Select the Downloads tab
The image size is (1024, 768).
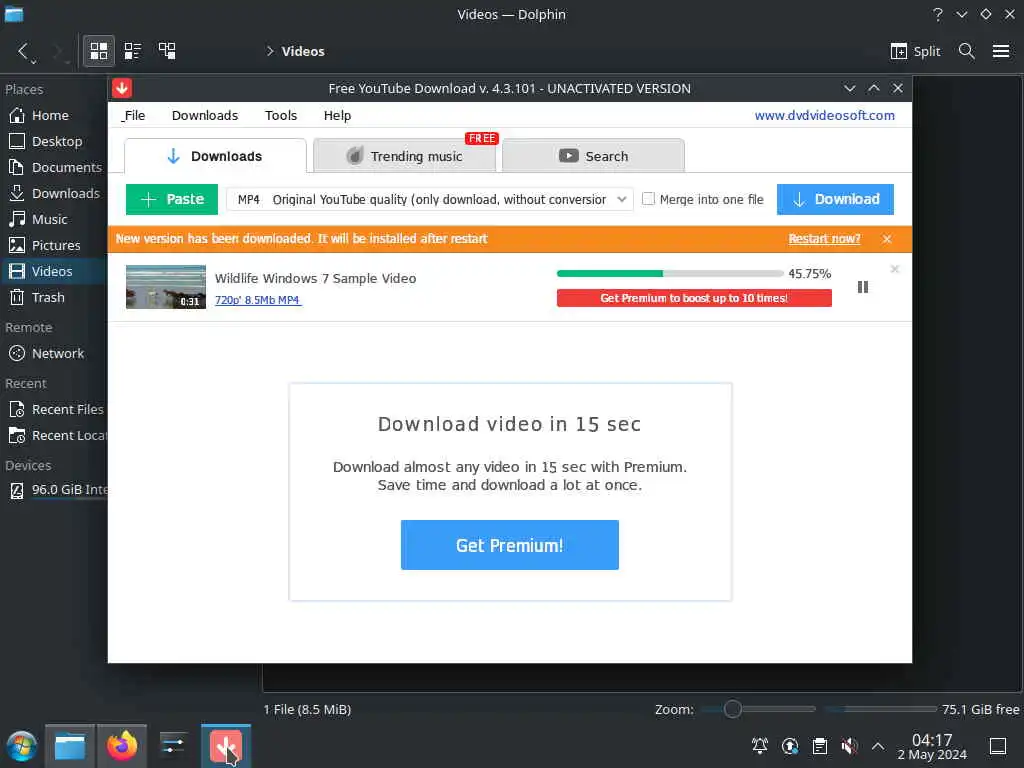point(215,156)
